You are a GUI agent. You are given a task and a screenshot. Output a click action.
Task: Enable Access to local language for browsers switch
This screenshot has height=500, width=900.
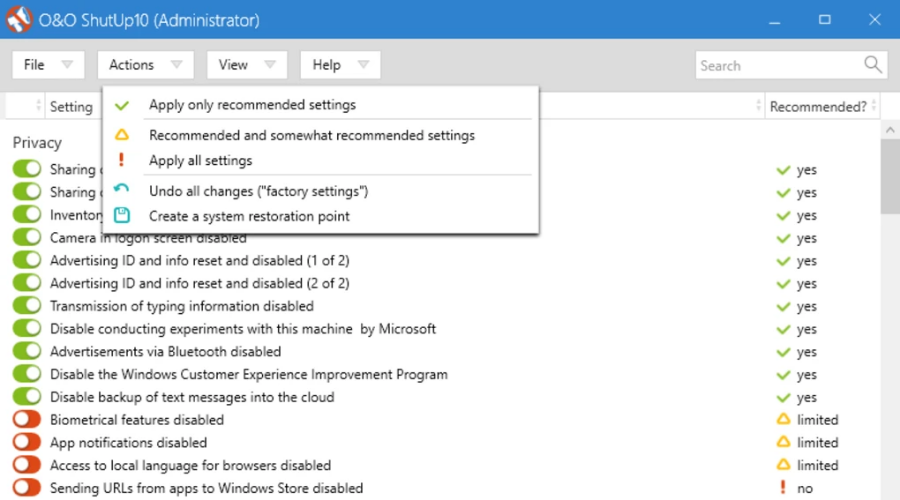coord(27,464)
